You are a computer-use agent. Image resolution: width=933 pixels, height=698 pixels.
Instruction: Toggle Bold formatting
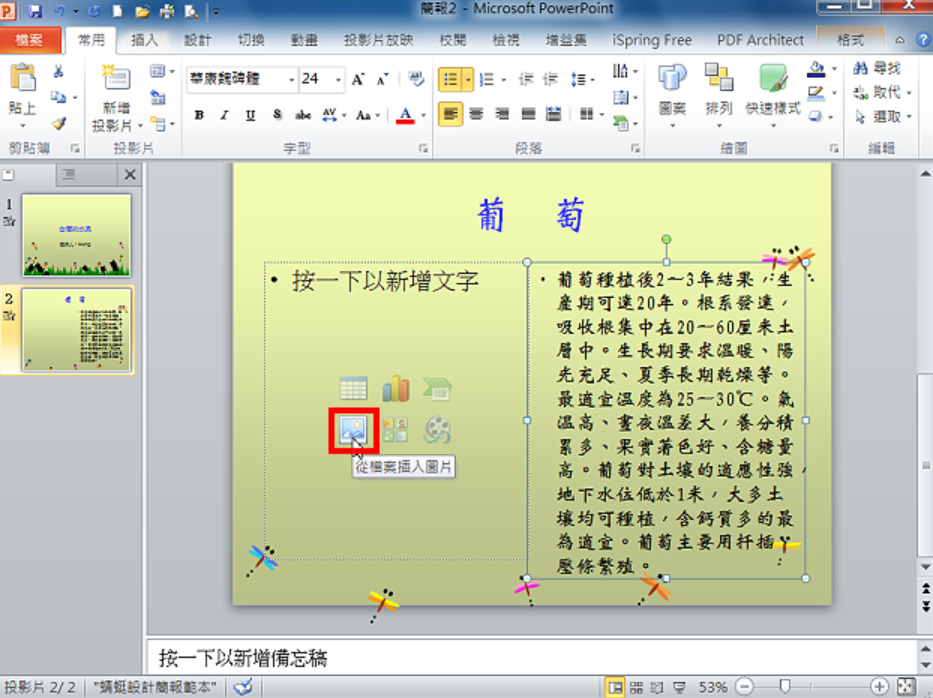(x=199, y=115)
